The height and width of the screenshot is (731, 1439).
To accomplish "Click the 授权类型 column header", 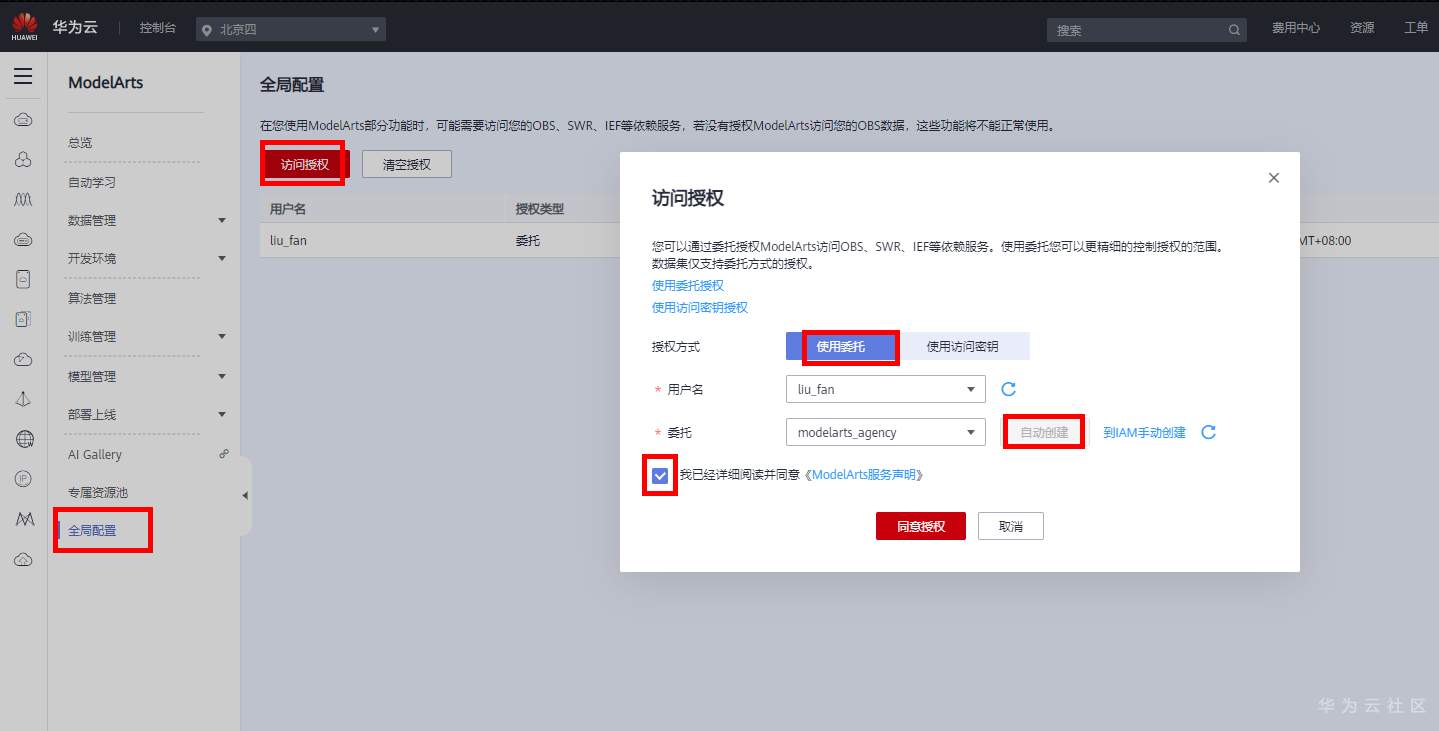I will tap(540, 209).
